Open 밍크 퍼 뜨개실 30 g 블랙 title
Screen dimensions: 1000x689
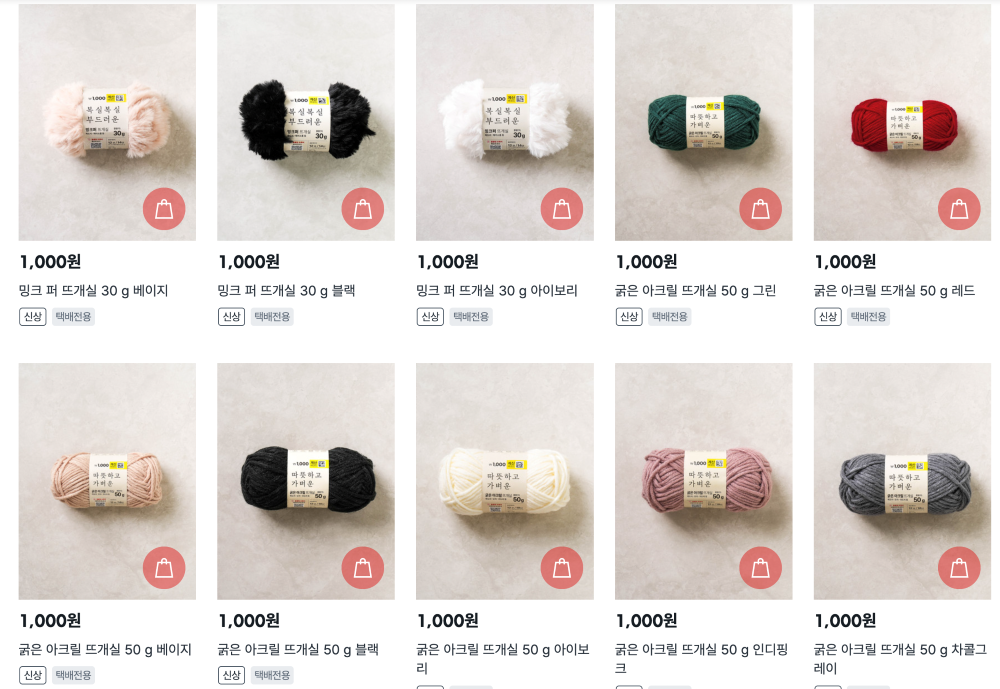click(286, 291)
